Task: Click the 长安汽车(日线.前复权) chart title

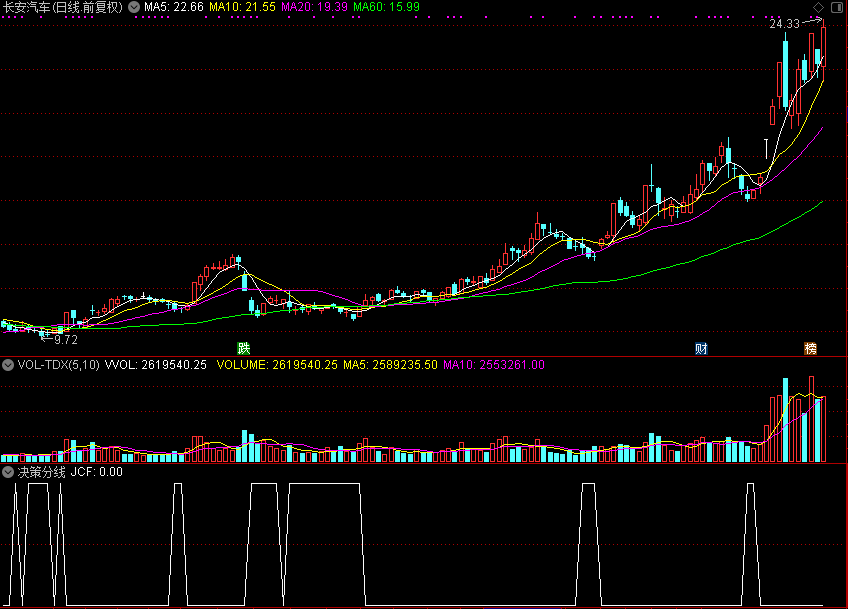Action: [x=63, y=7]
